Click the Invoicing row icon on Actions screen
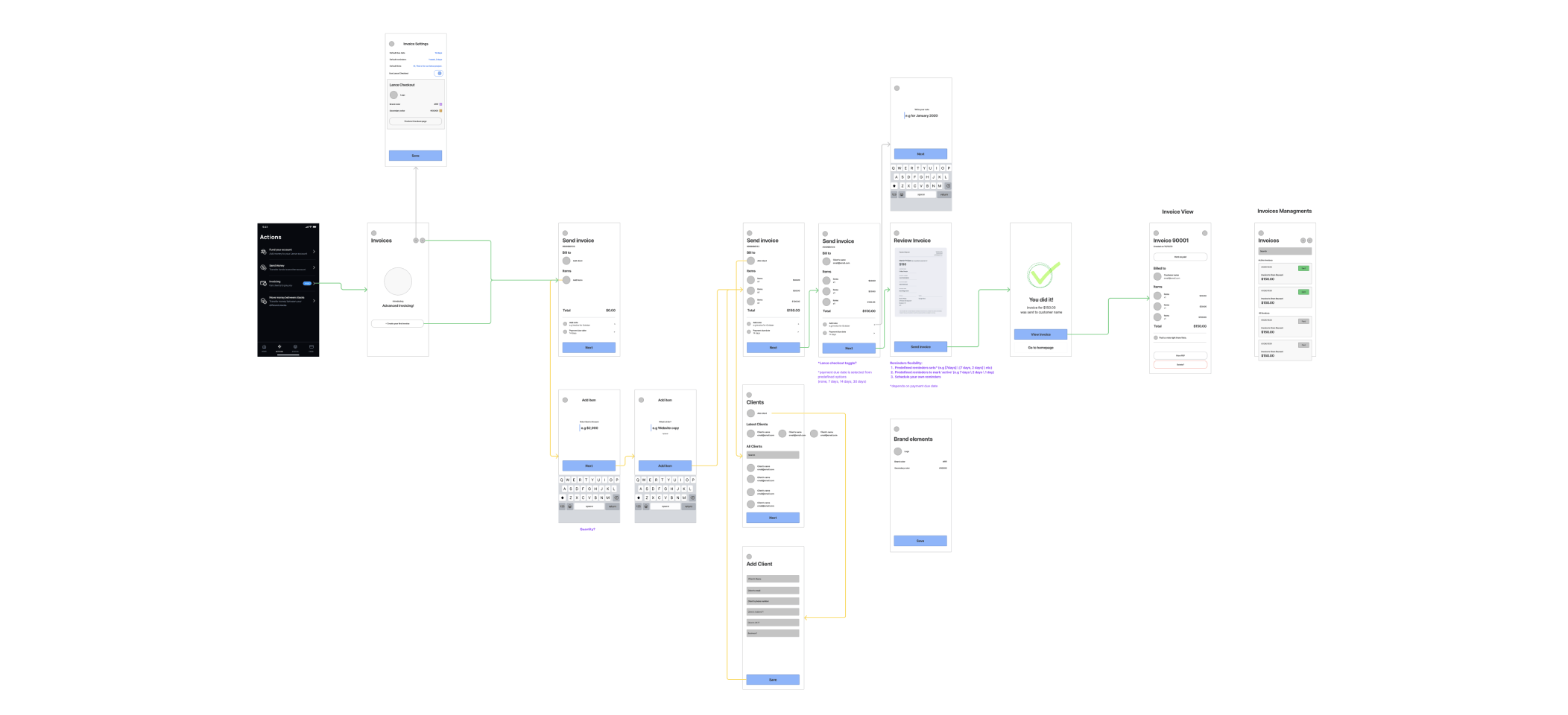1568x715 pixels. point(263,283)
